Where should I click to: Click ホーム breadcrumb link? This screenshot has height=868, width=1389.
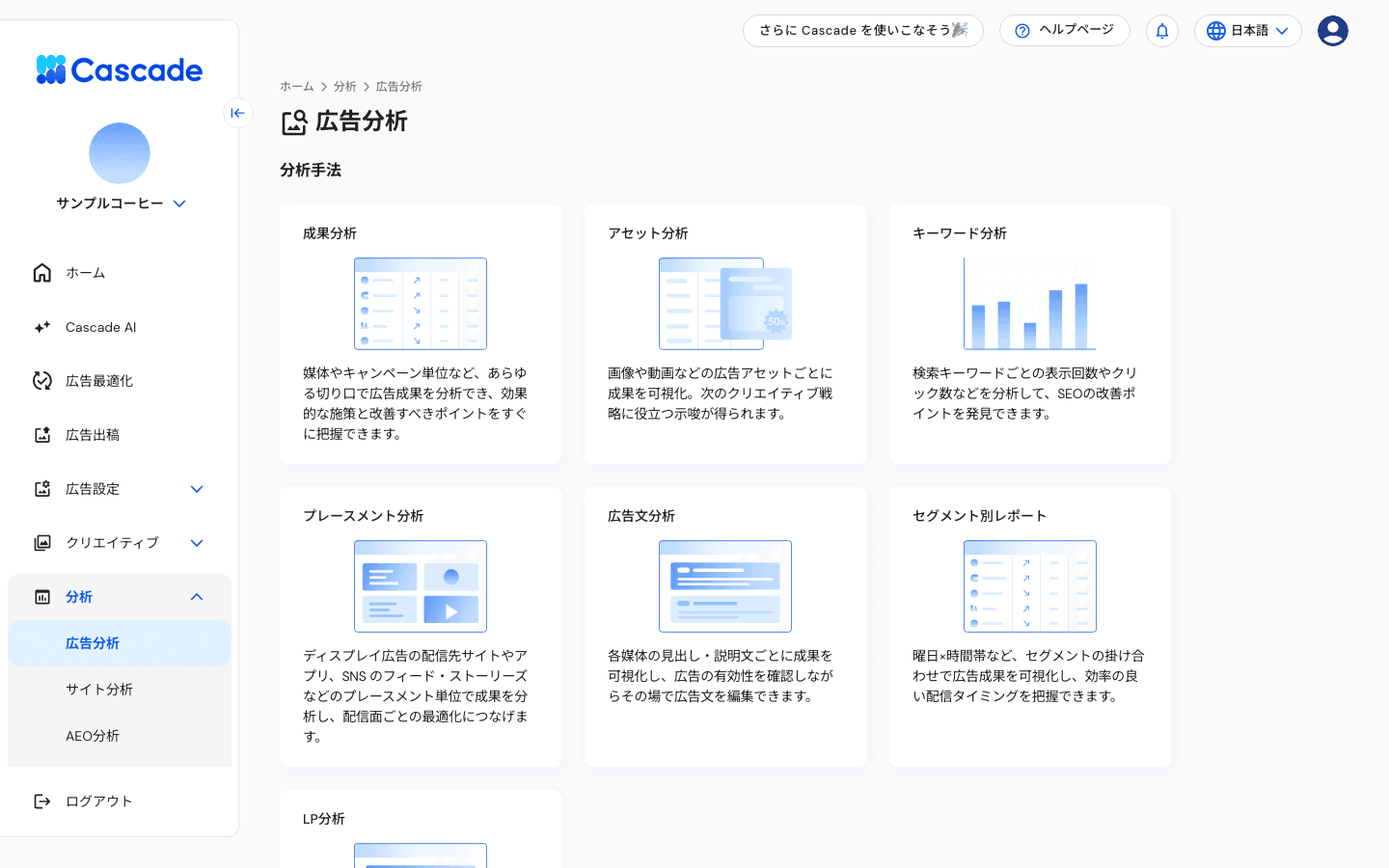coord(297,87)
